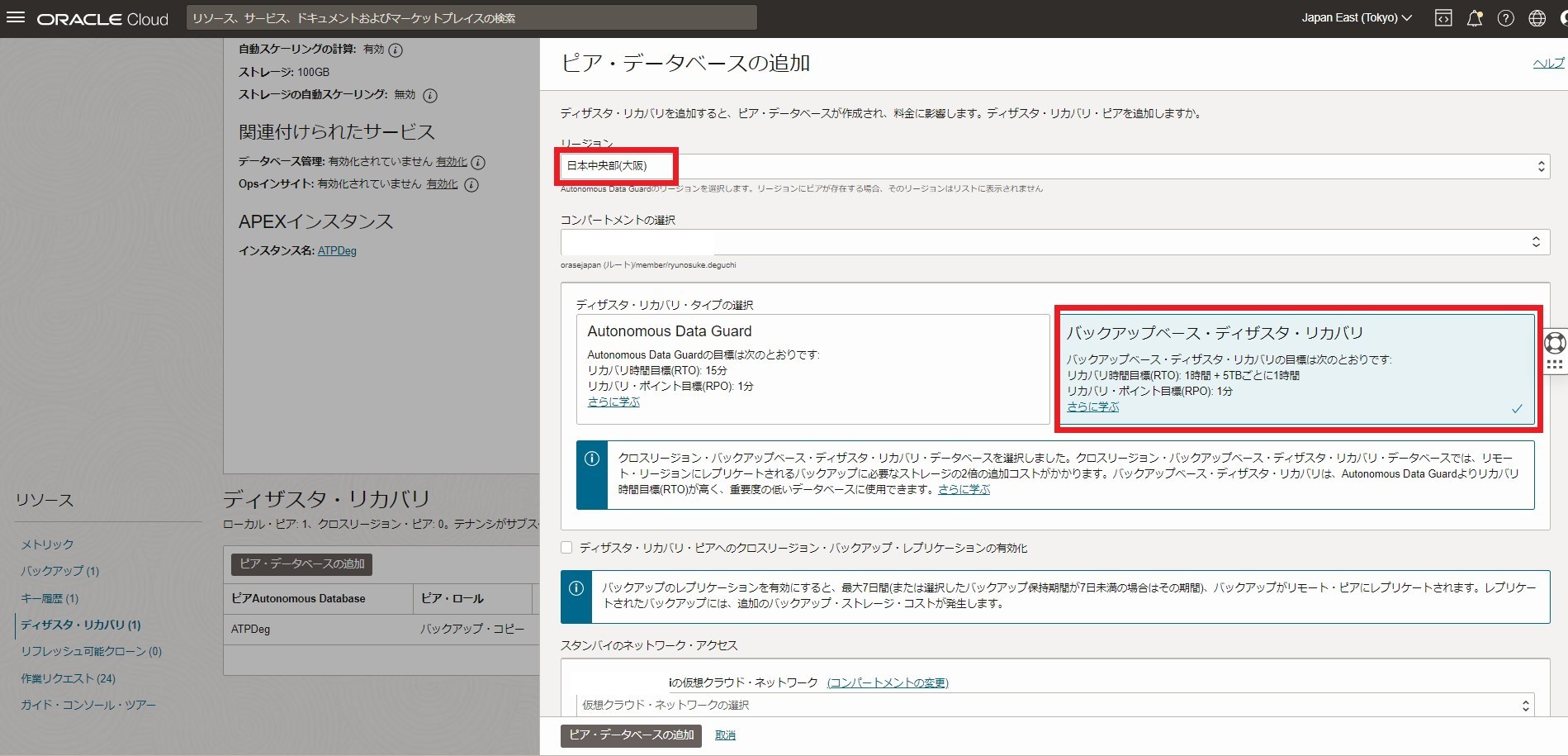Open the navigation hamburger menu

click(x=16, y=17)
